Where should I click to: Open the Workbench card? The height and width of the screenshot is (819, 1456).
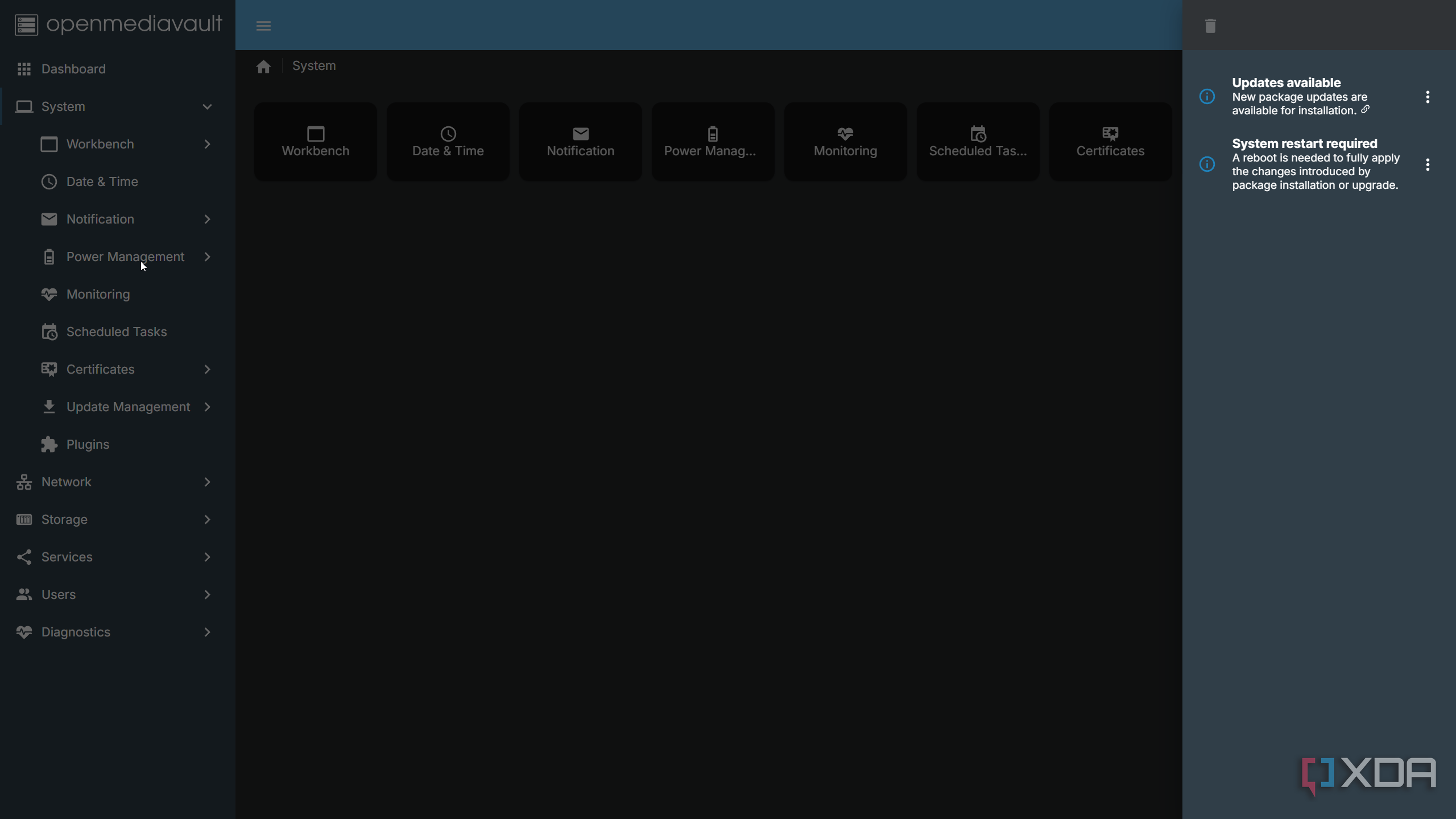[316, 142]
